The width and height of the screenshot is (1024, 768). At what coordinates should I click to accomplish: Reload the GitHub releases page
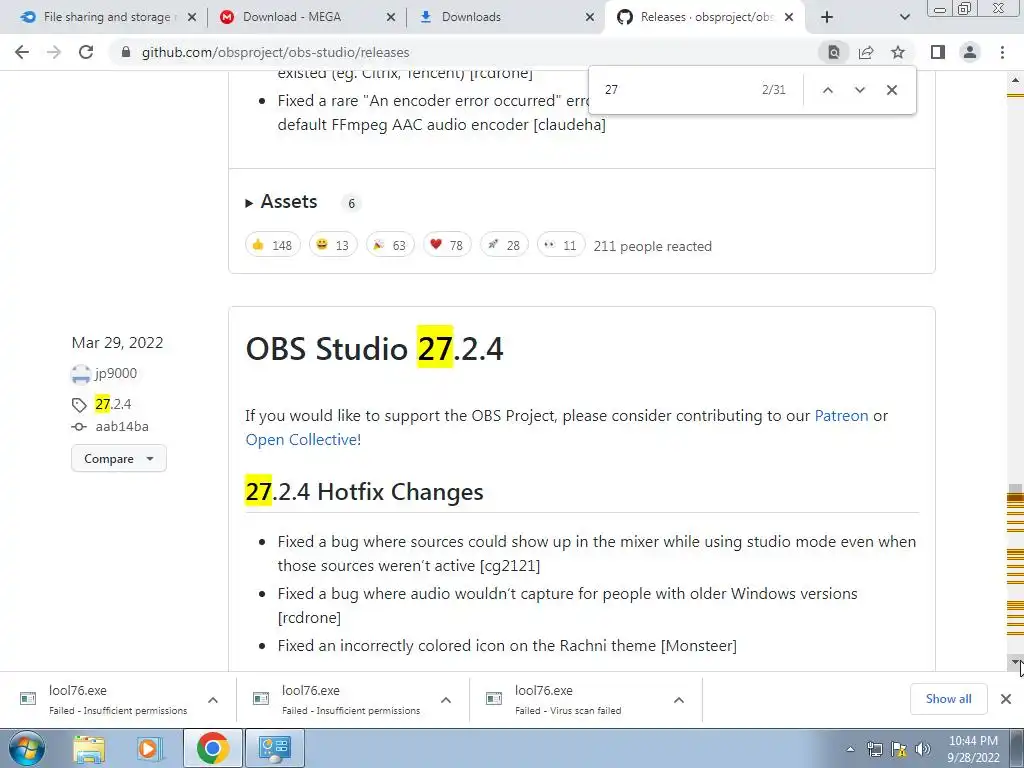[x=86, y=52]
